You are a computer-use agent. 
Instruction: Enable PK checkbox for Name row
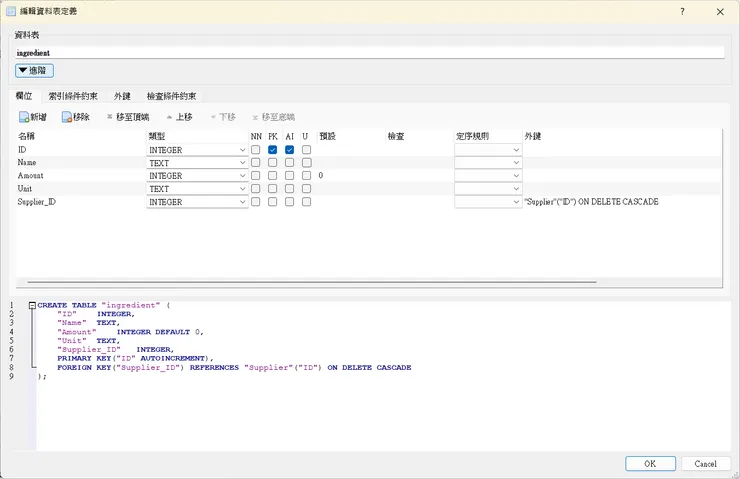(272, 162)
